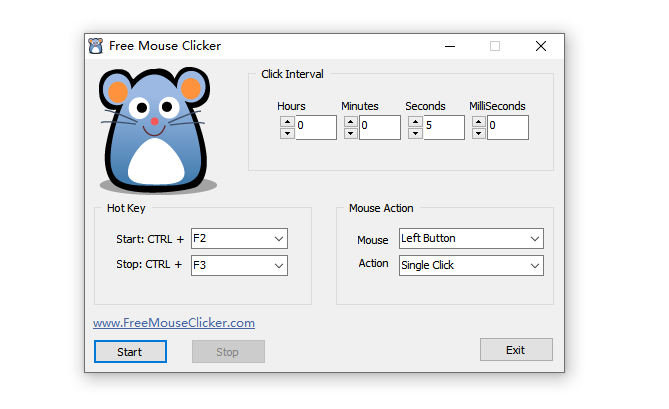669x409 pixels.
Task: Decrease the Seconds value with down arrow
Action: pos(415,133)
